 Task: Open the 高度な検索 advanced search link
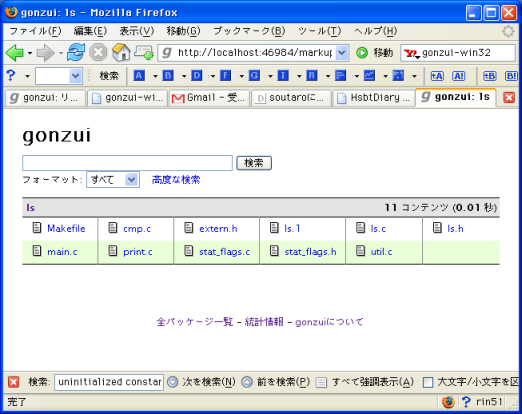tap(176, 180)
